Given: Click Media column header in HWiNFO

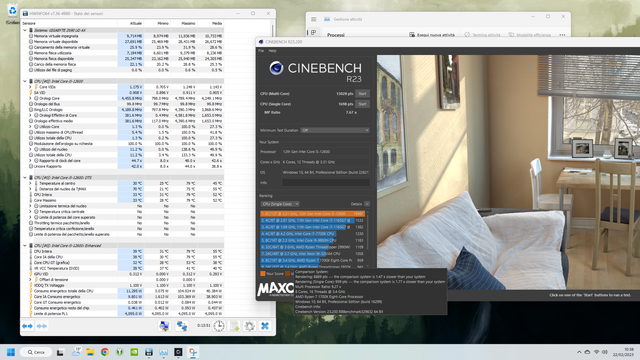Looking at the screenshot, I should 217,23.
